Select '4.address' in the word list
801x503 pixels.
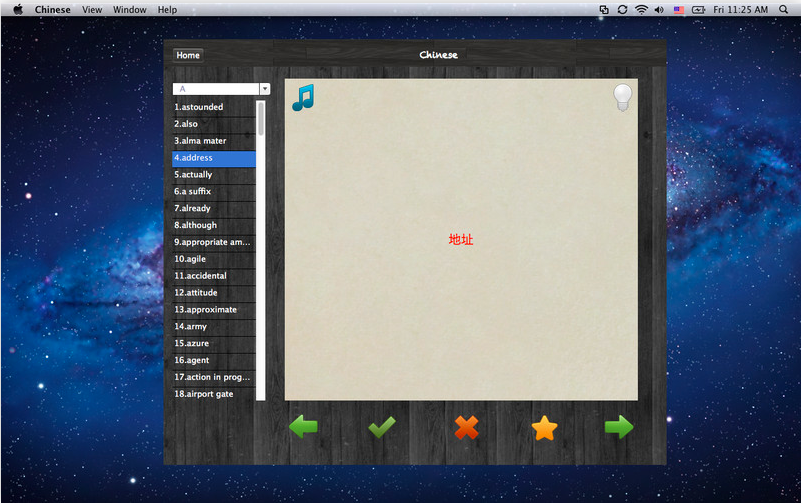point(214,158)
